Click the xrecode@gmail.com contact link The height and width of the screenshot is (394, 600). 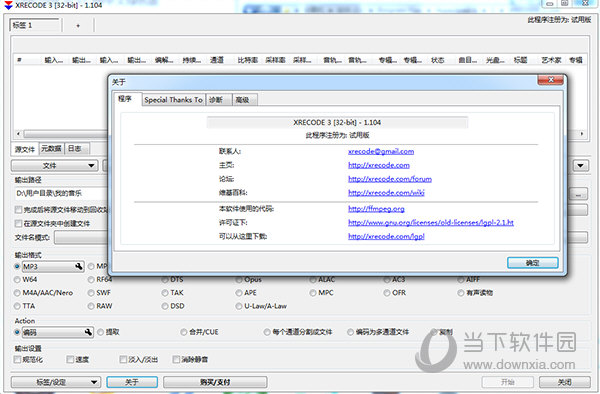pos(381,151)
